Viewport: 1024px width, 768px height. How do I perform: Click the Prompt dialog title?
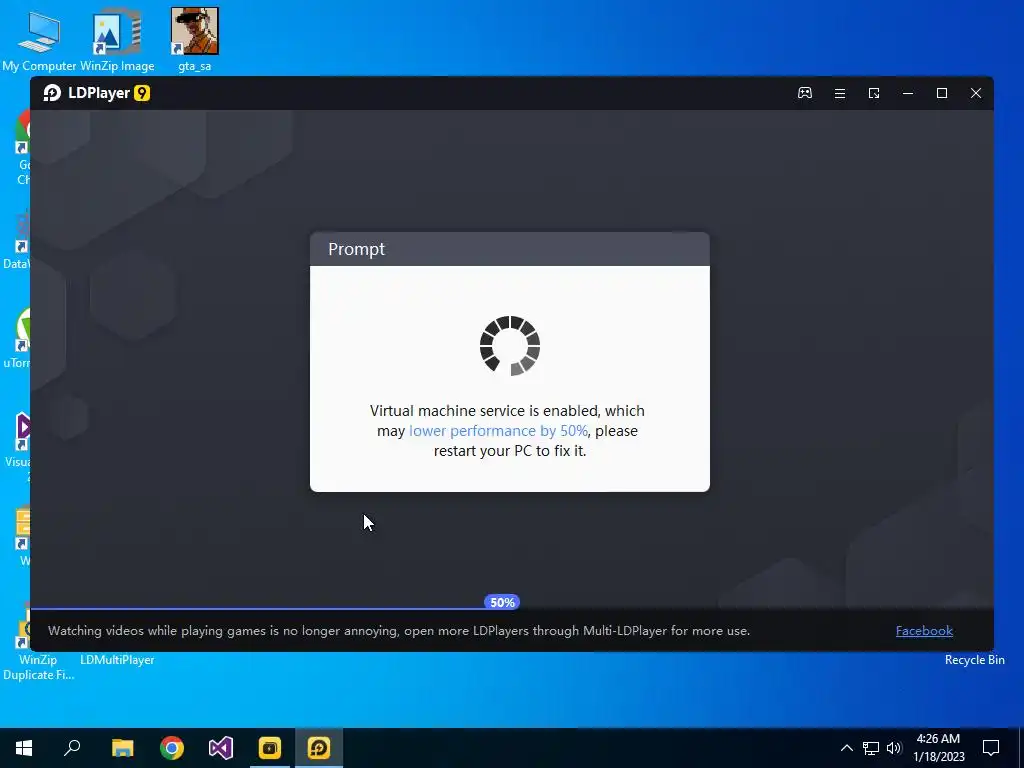pyautogui.click(x=357, y=249)
